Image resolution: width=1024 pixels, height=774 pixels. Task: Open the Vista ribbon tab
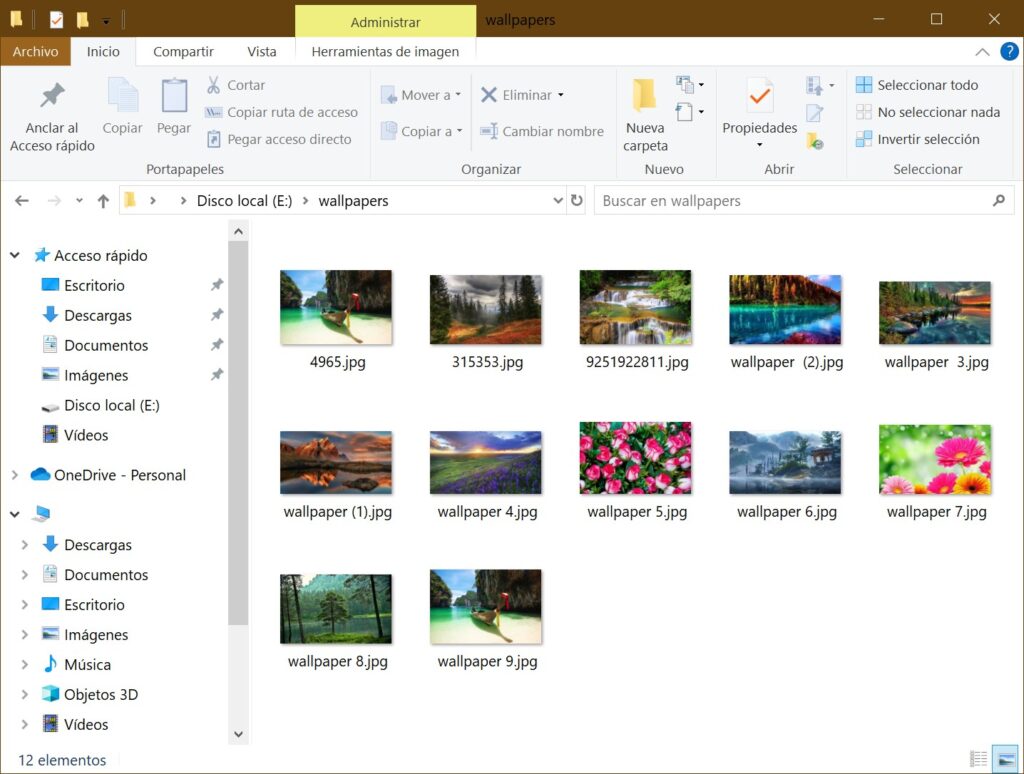coord(262,52)
